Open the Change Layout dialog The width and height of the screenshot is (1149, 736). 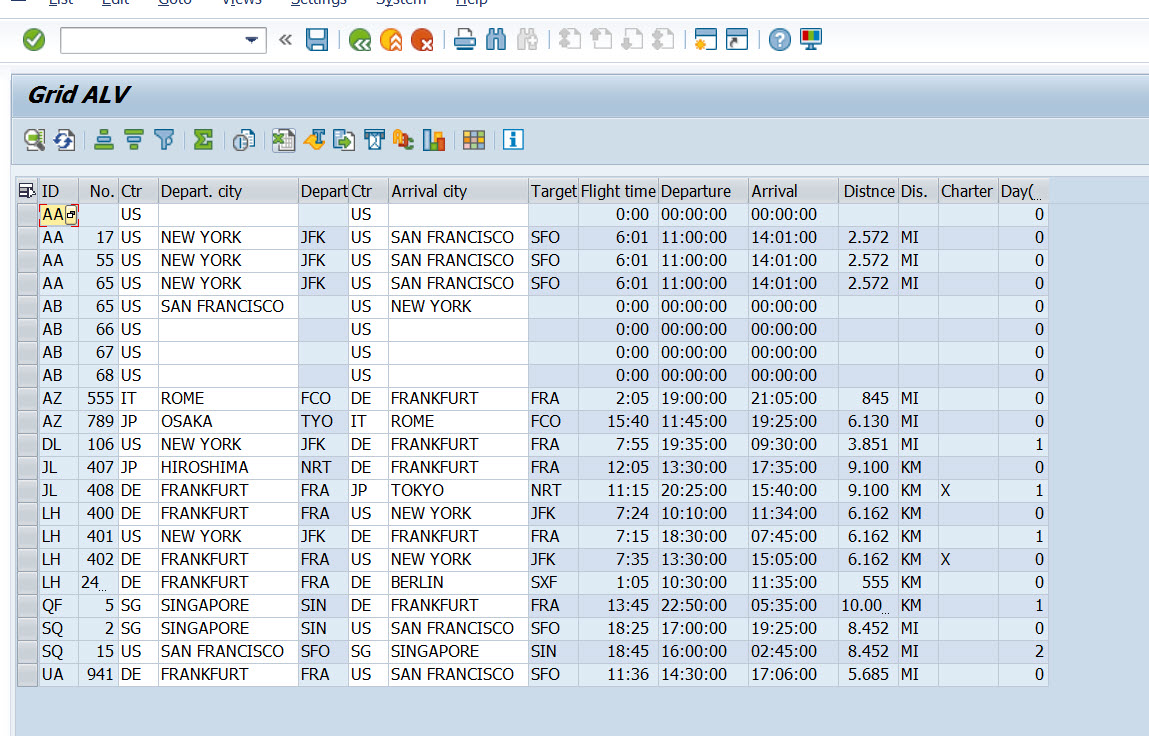[x=473, y=140]
